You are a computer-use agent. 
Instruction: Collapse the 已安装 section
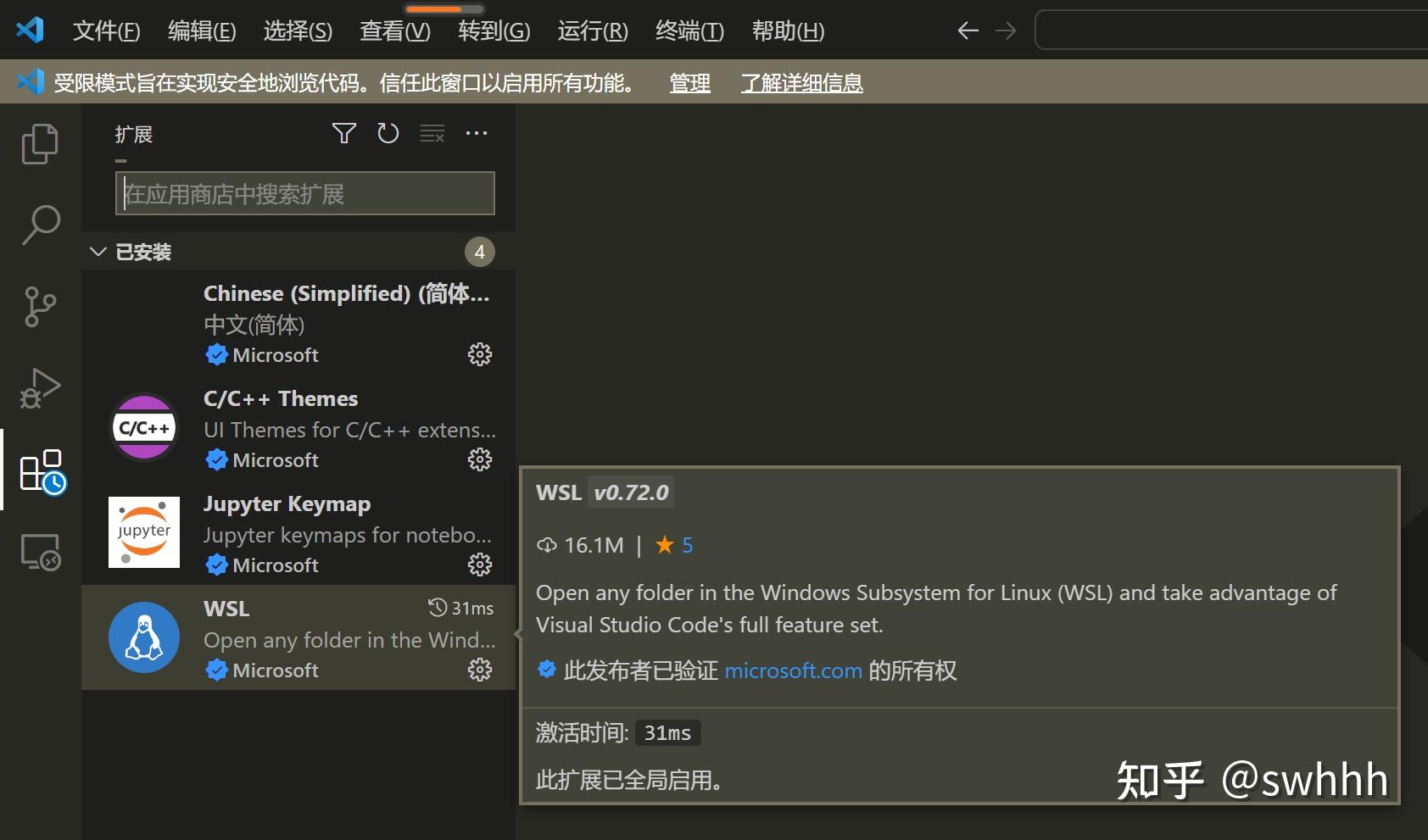98,252
